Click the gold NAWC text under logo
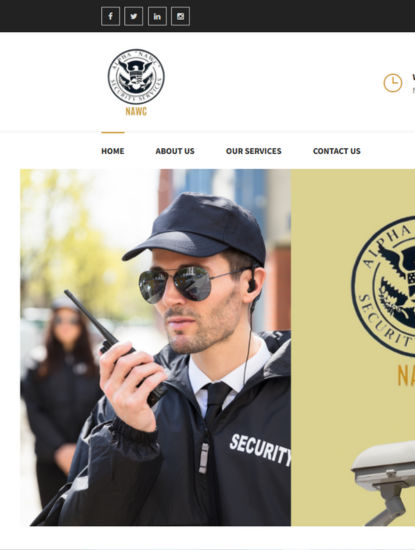Screen dimensions: 415x550 point(136,112)
